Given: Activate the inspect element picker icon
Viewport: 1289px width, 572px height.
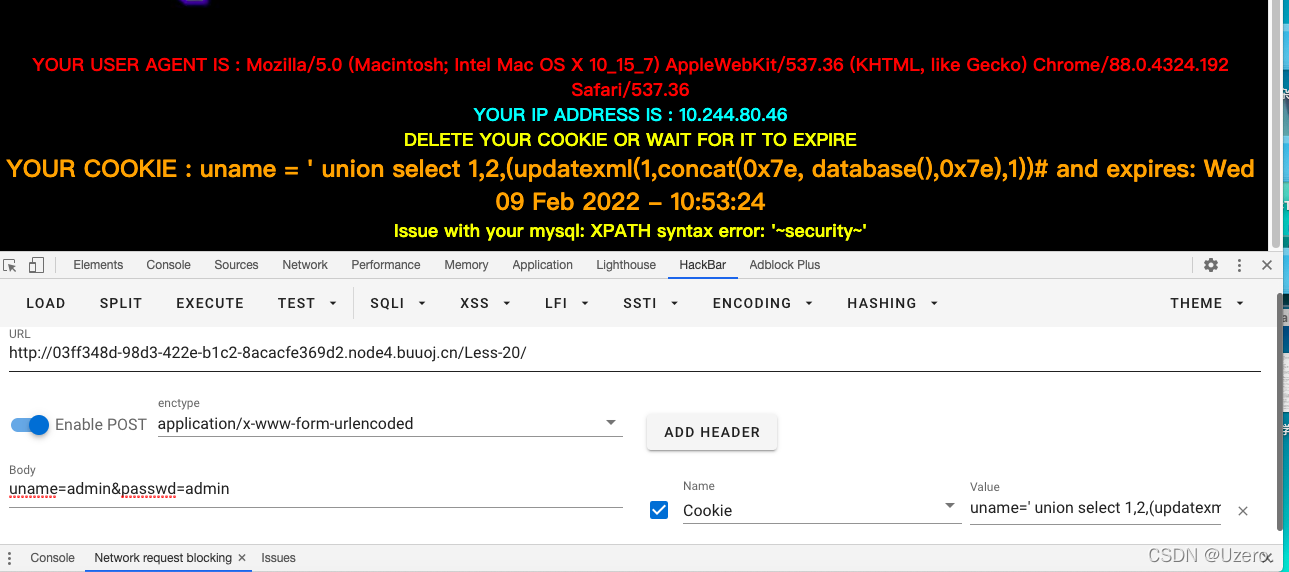Looking at the screenshot, I should [11, 265].
